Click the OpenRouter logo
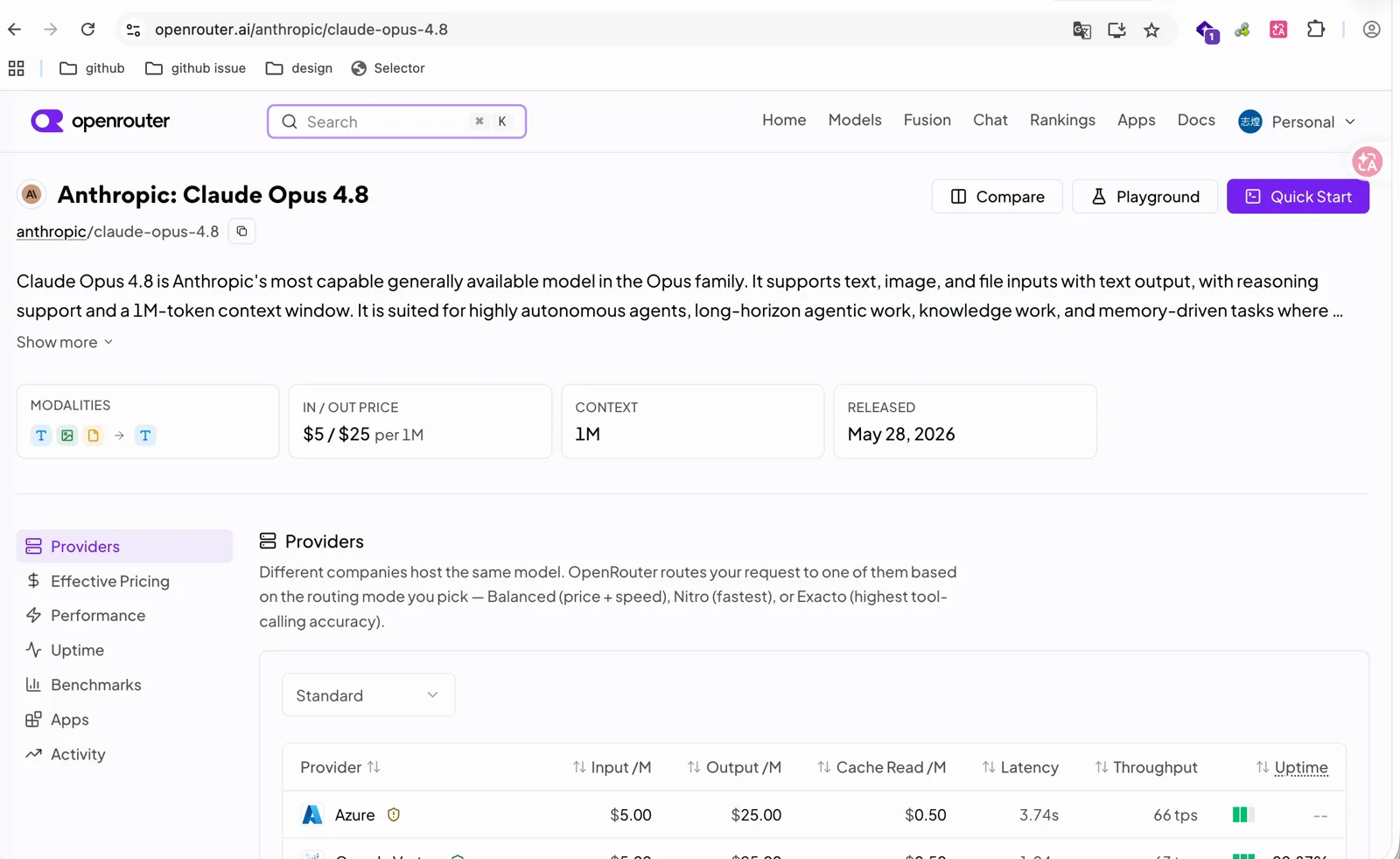The height and width of the screenshot is (859, 1400). (x=100, y=121)
